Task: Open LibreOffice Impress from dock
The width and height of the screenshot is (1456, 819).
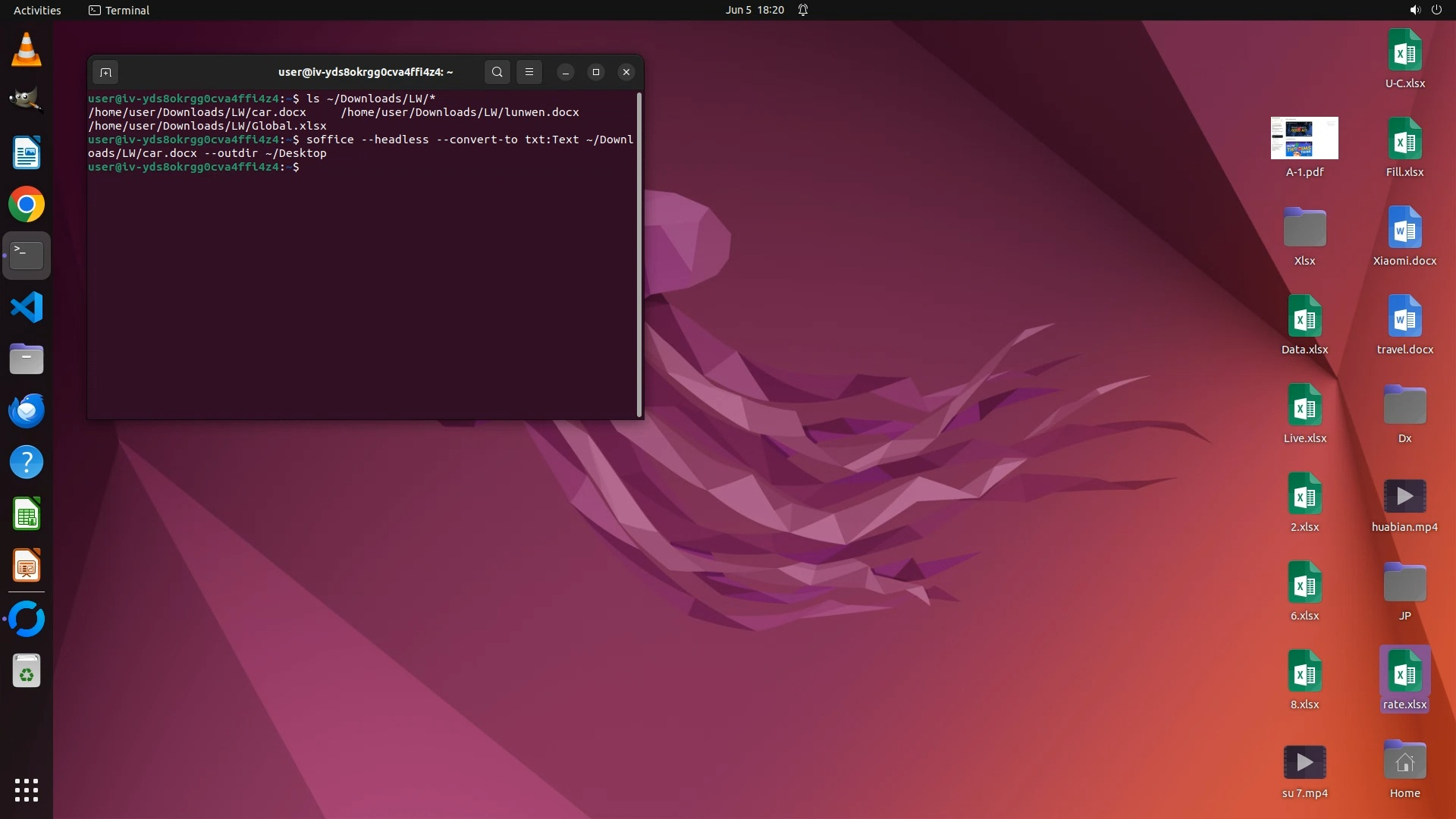Action: pyautogui.click(x=27, y=566)
